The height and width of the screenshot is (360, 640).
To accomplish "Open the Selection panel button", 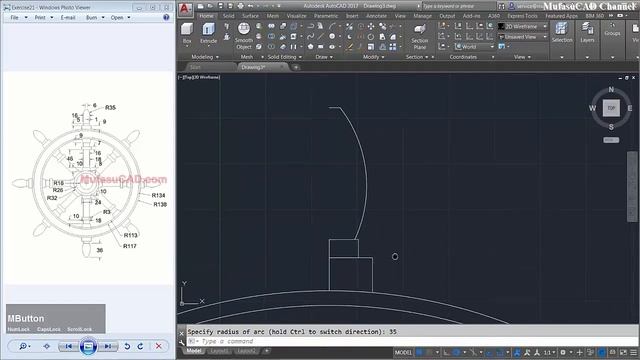I will coord(562,33).
